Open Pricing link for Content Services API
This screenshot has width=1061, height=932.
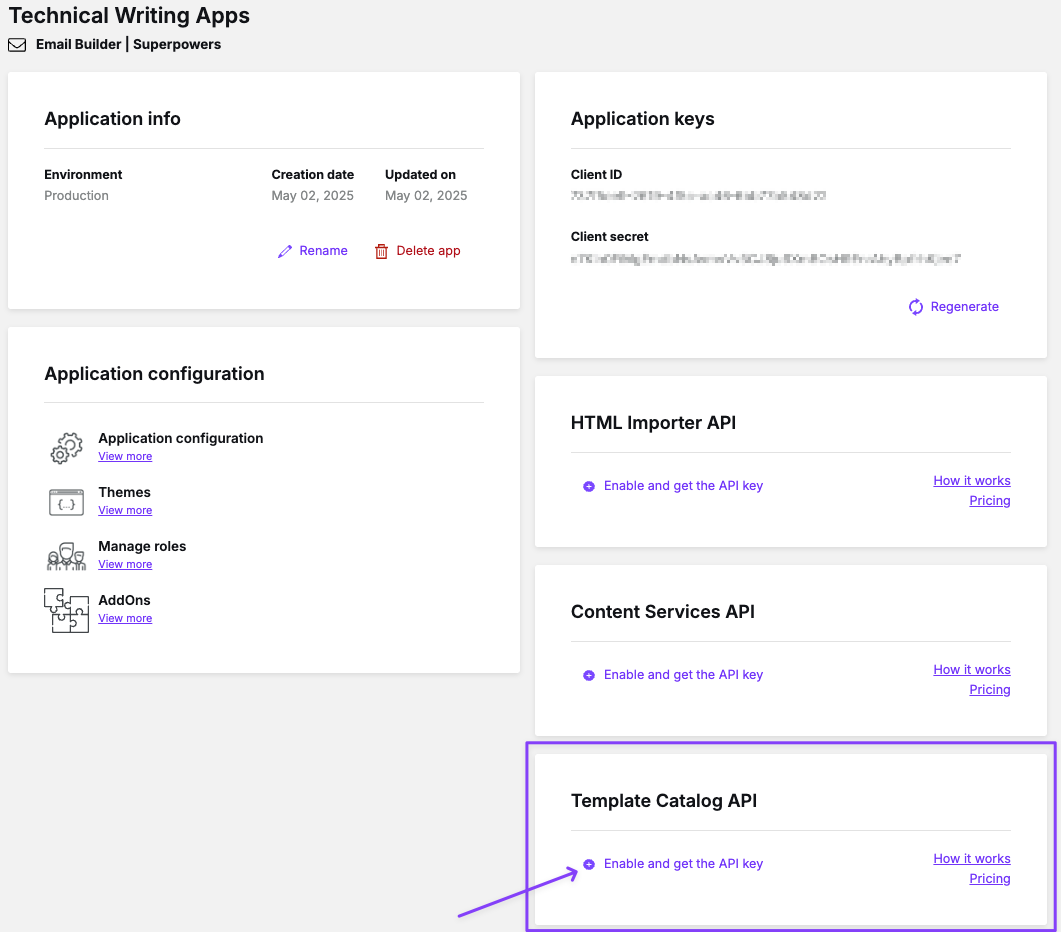[989, 690]
